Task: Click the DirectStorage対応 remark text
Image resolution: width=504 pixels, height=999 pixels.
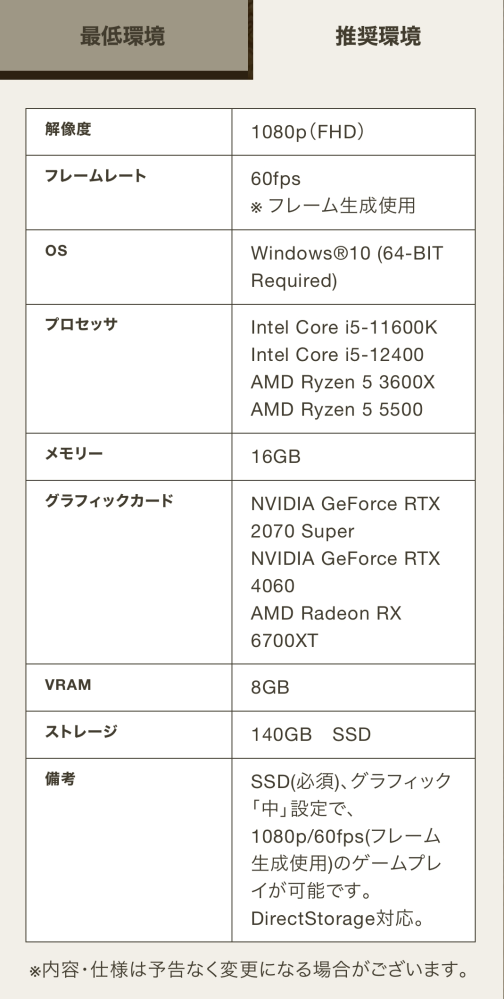Action: (338, 919)
